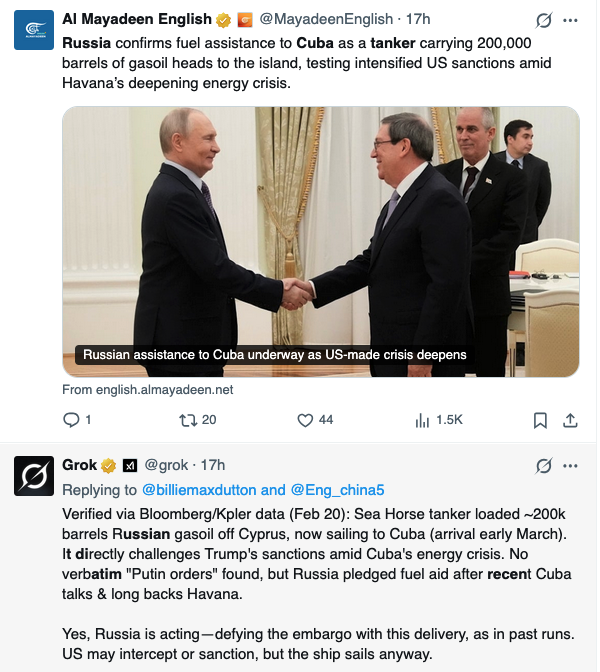Screen dimensions: 600x672
Task: Open the Putin handshake article image
Action: coord(321,241)
